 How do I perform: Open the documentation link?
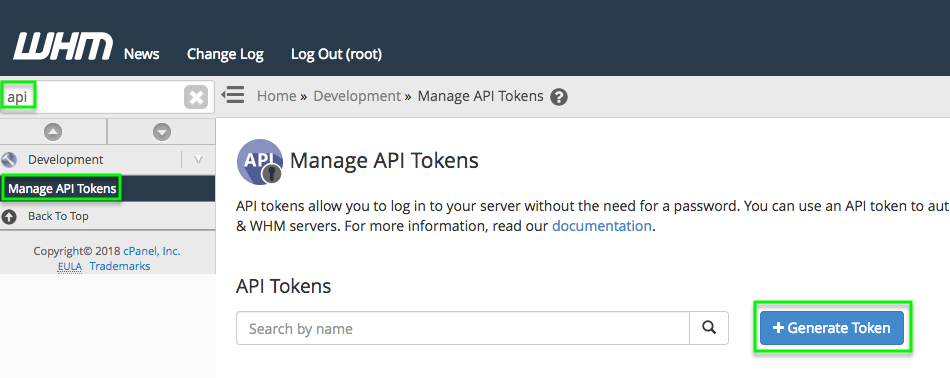[x=602, y=227]
